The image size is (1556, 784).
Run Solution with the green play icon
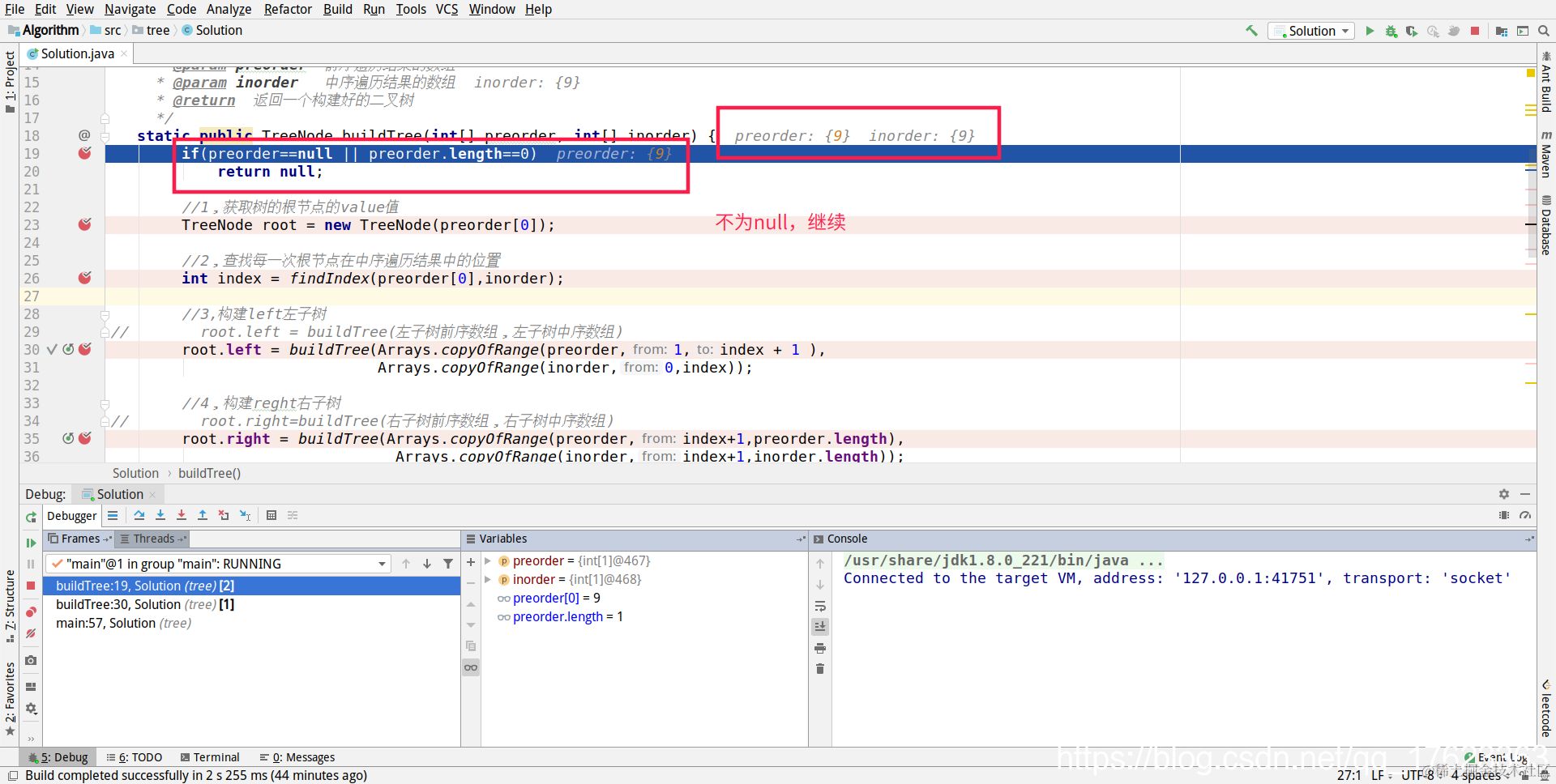[x=1370, y=31]
